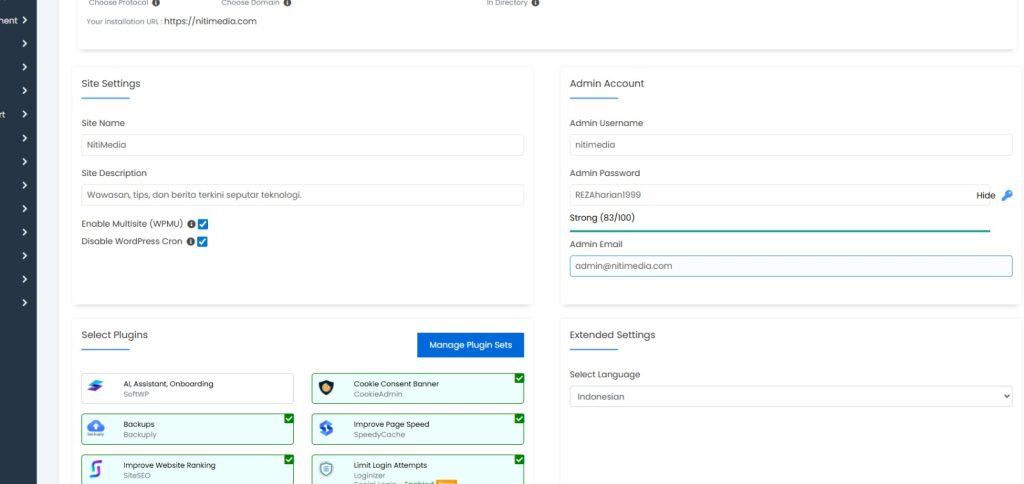Click Manage Plugin Sets button

pos(470,345)
